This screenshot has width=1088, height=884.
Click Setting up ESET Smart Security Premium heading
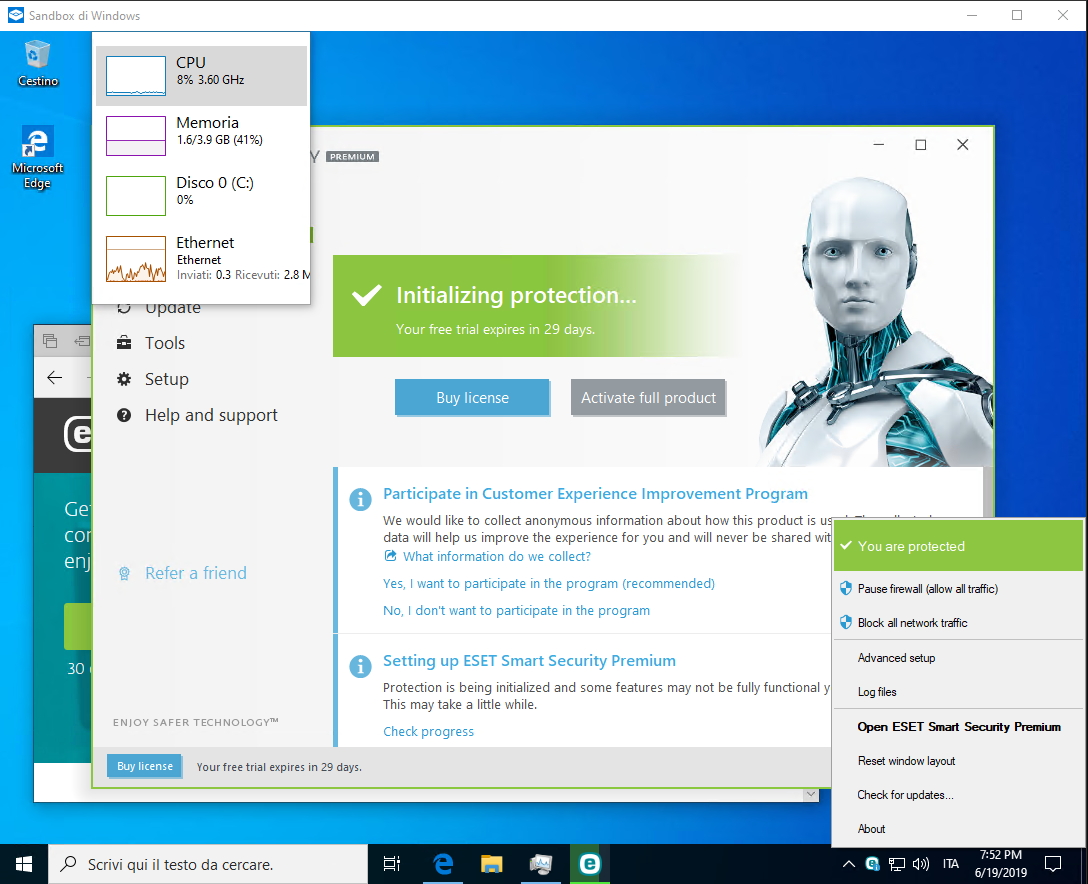529,661
